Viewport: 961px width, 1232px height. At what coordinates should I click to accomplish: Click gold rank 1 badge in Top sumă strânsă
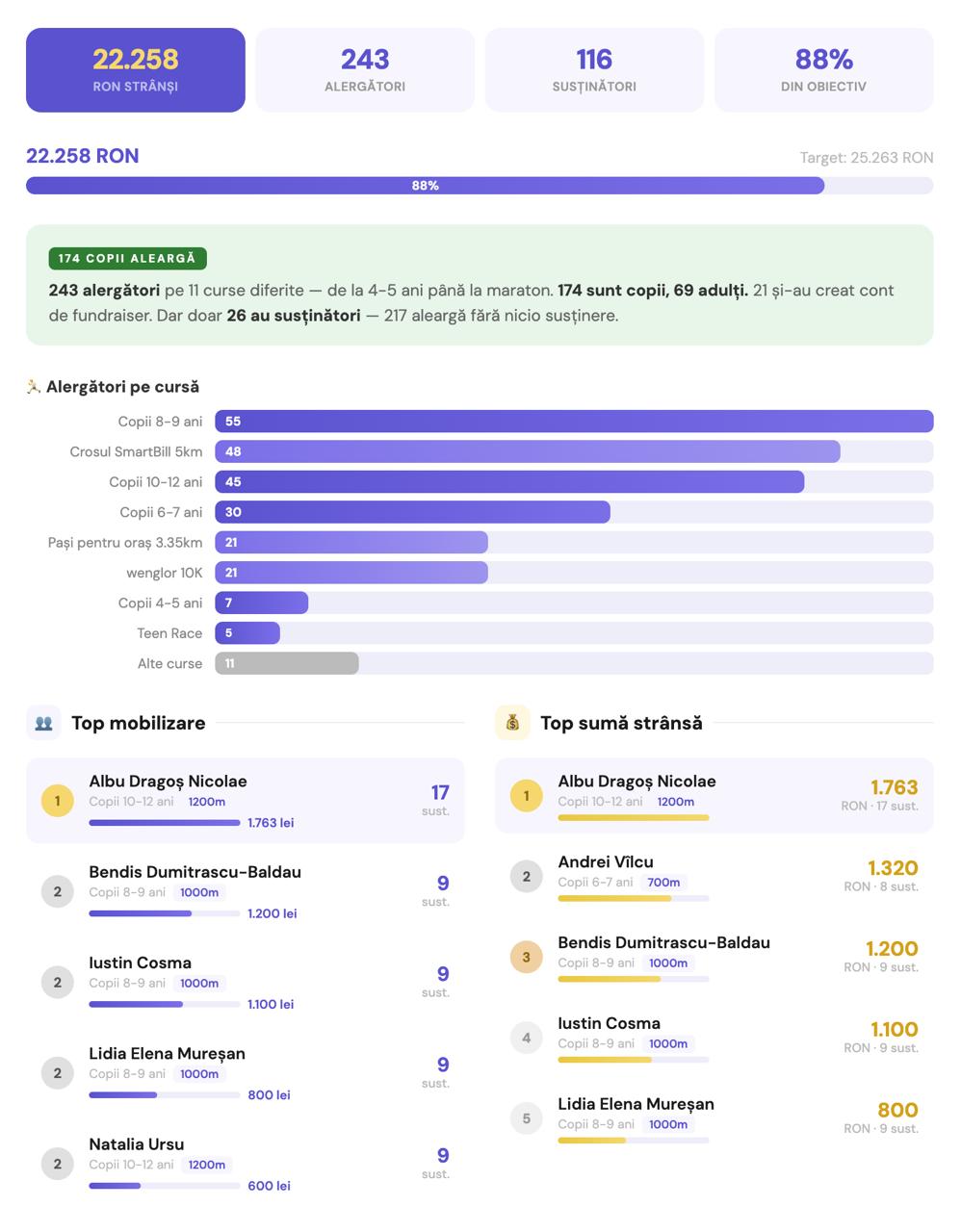[x=526, y=796]
